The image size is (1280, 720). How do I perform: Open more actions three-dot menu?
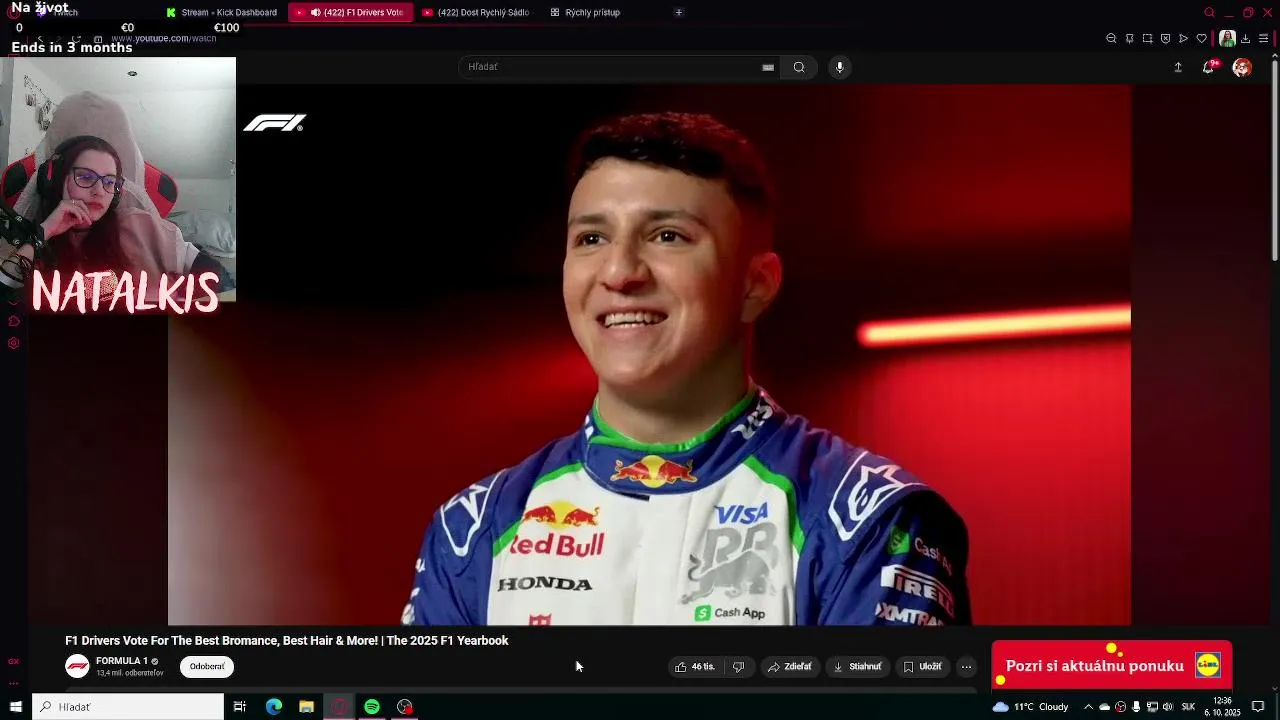[966, 667]
